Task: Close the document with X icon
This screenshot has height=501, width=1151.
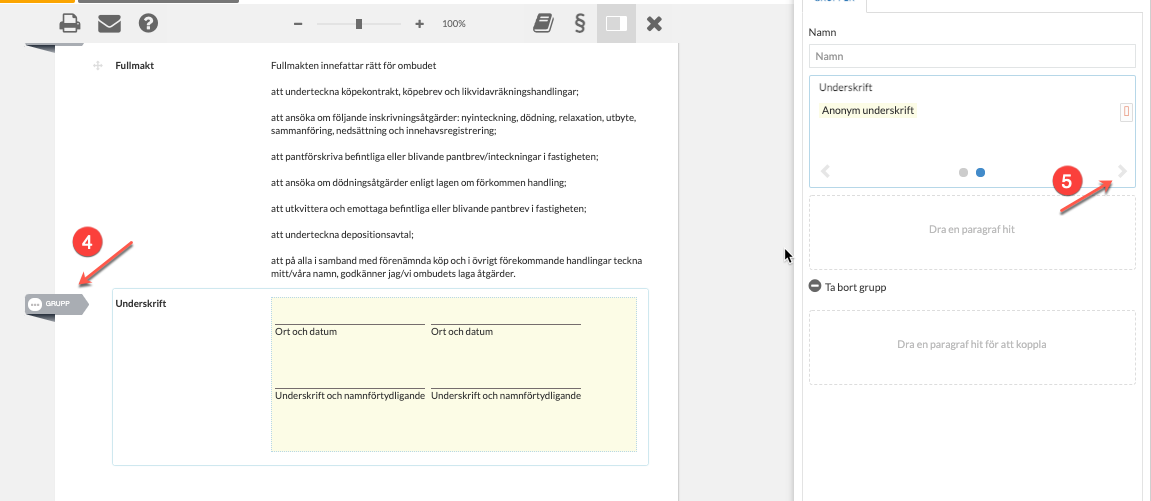Action: [654, 23]
